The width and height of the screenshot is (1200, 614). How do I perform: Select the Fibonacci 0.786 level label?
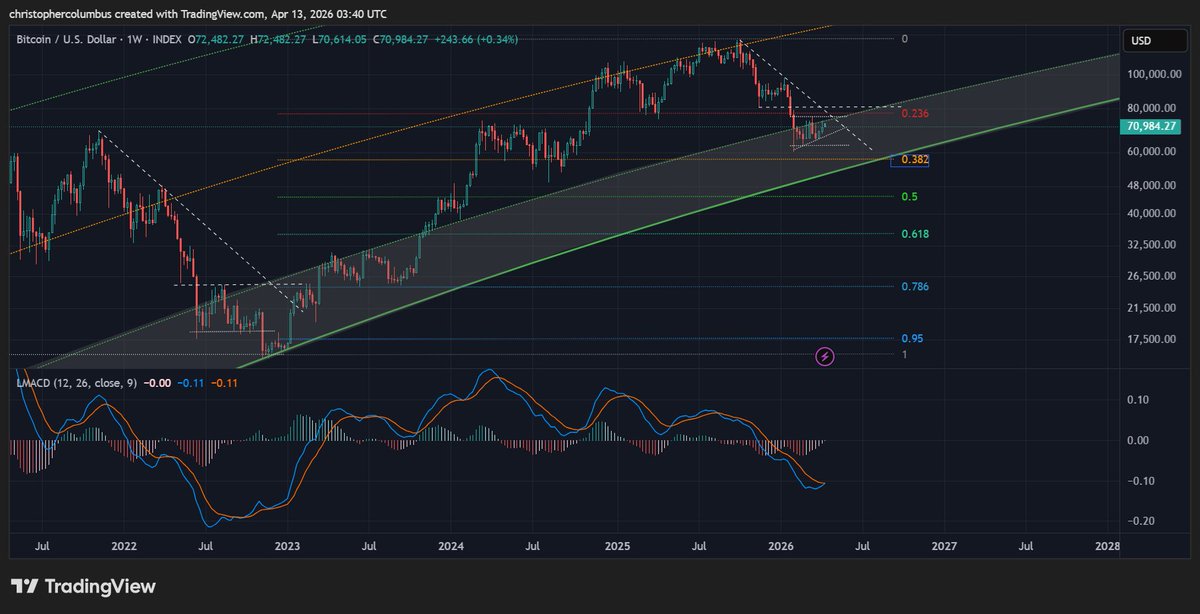click(x=916, y=287)
